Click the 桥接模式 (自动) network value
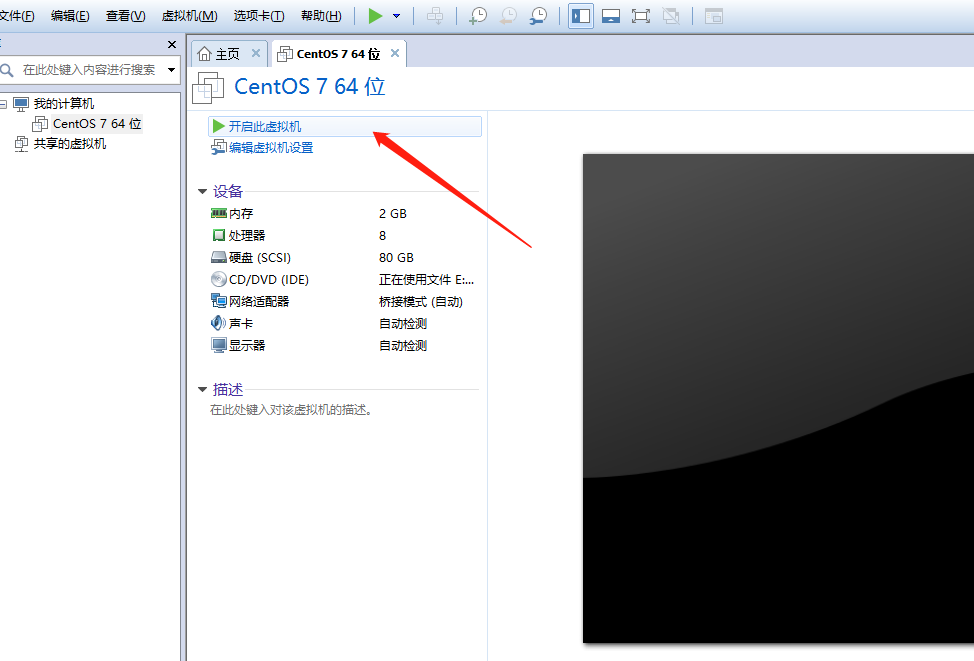Viewport: 974px width, 661px height. pos(421,301)
